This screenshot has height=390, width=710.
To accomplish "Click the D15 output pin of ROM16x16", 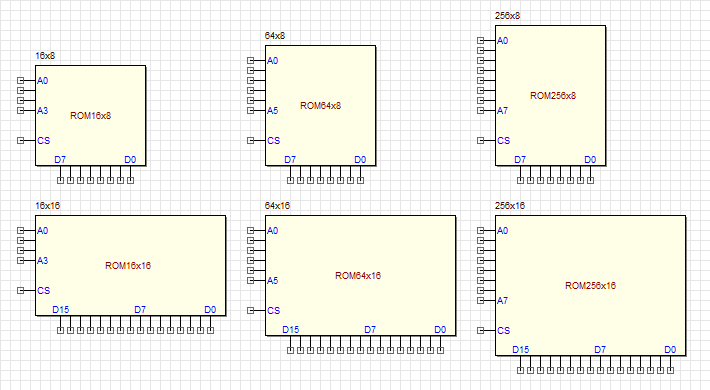I will coord(60,330).
